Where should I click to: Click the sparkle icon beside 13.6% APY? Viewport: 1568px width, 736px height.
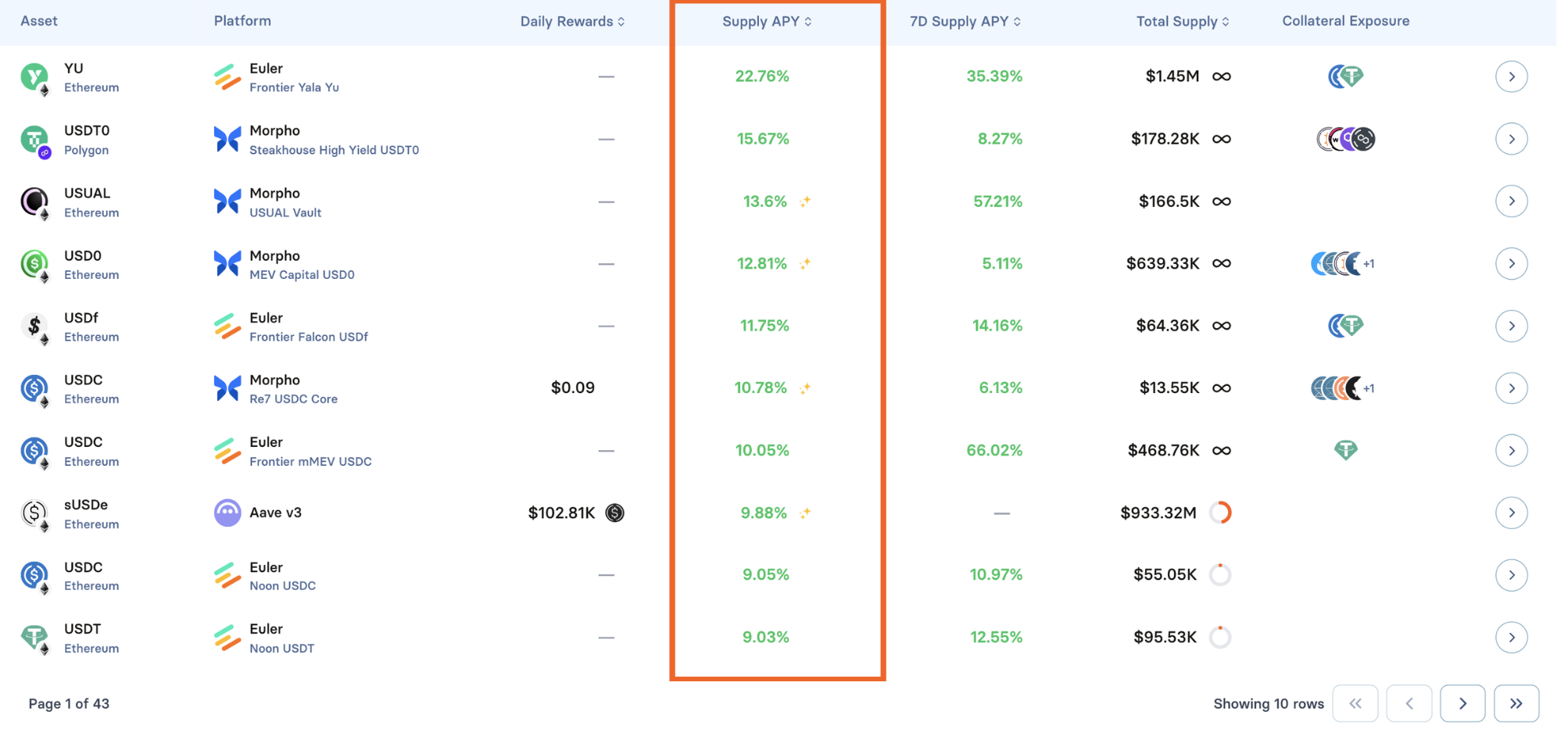(805, 202)
